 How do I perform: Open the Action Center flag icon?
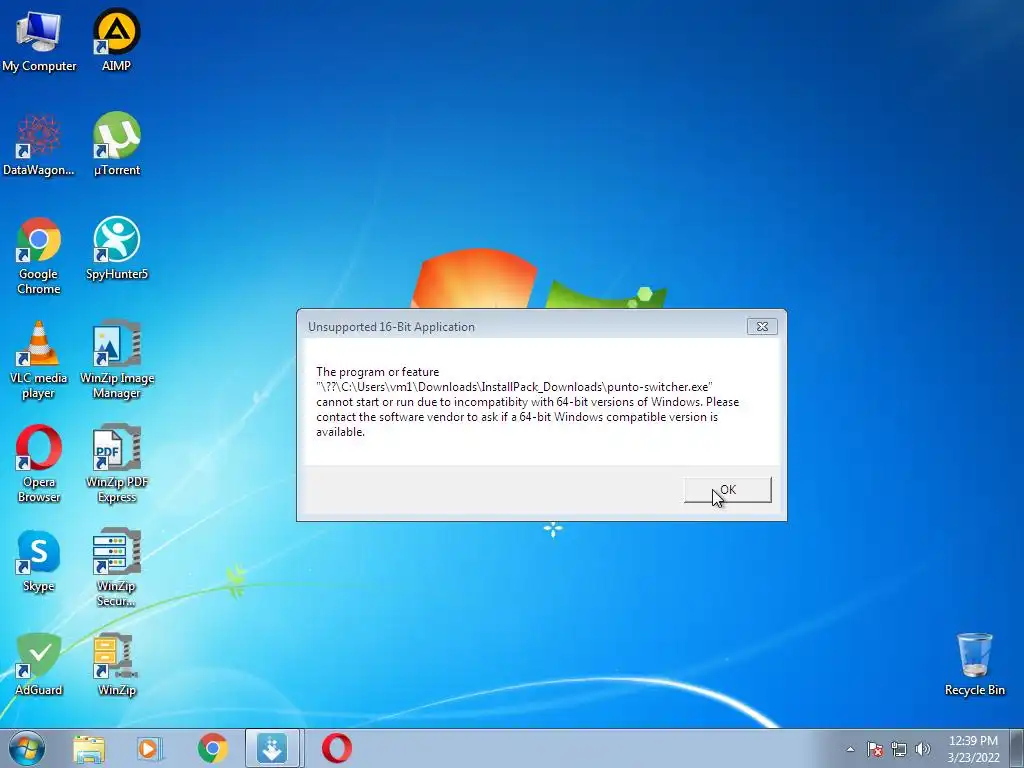tap(875, 749)
